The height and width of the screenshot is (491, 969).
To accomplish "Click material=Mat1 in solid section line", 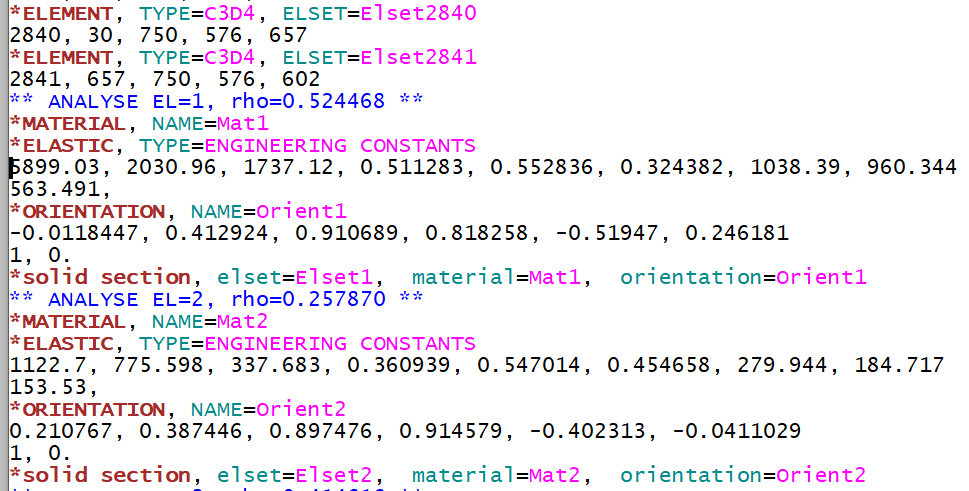I will tap(496, 277).
